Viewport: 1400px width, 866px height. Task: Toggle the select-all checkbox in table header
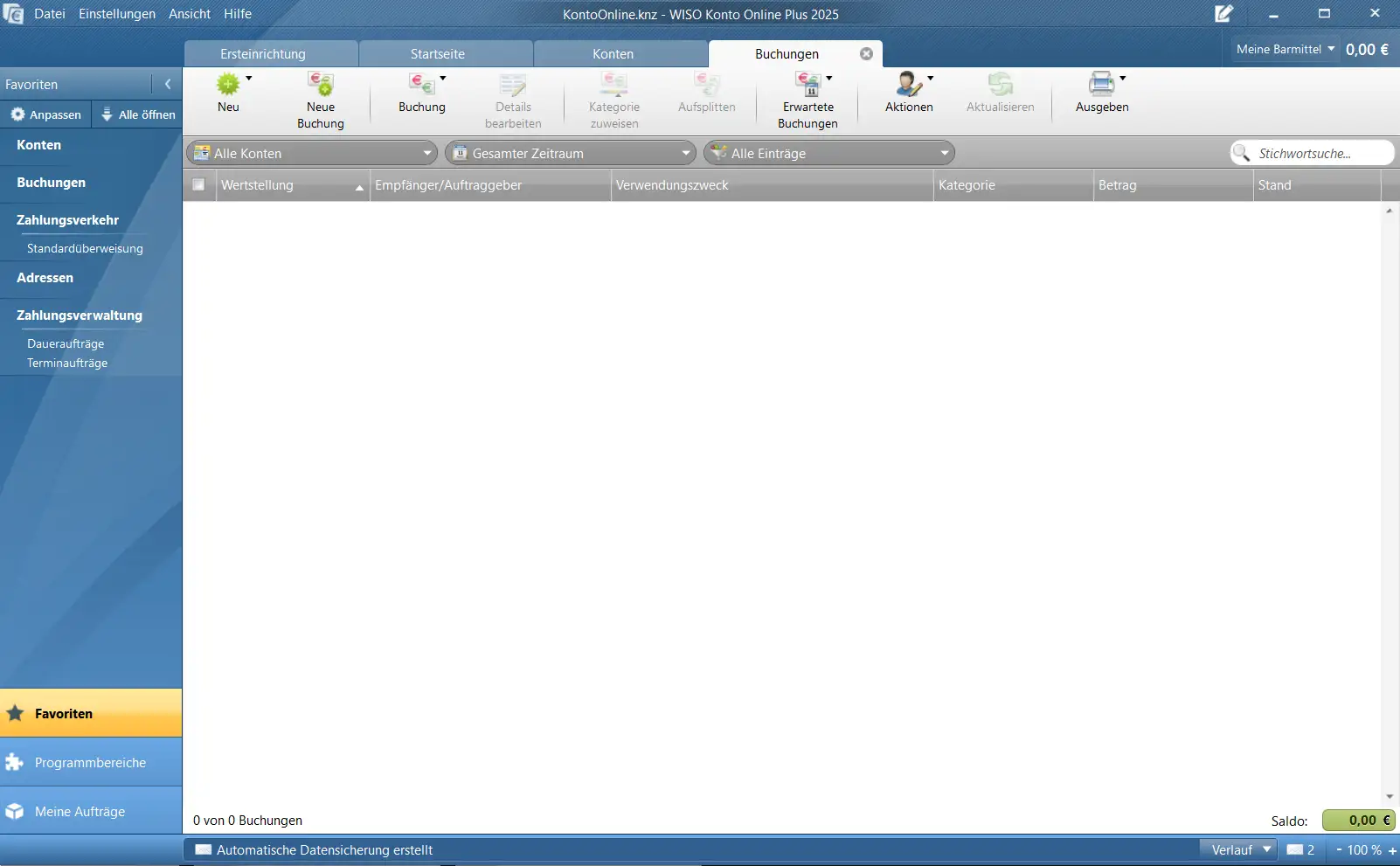pyautogui.click(x=198, y=185)
